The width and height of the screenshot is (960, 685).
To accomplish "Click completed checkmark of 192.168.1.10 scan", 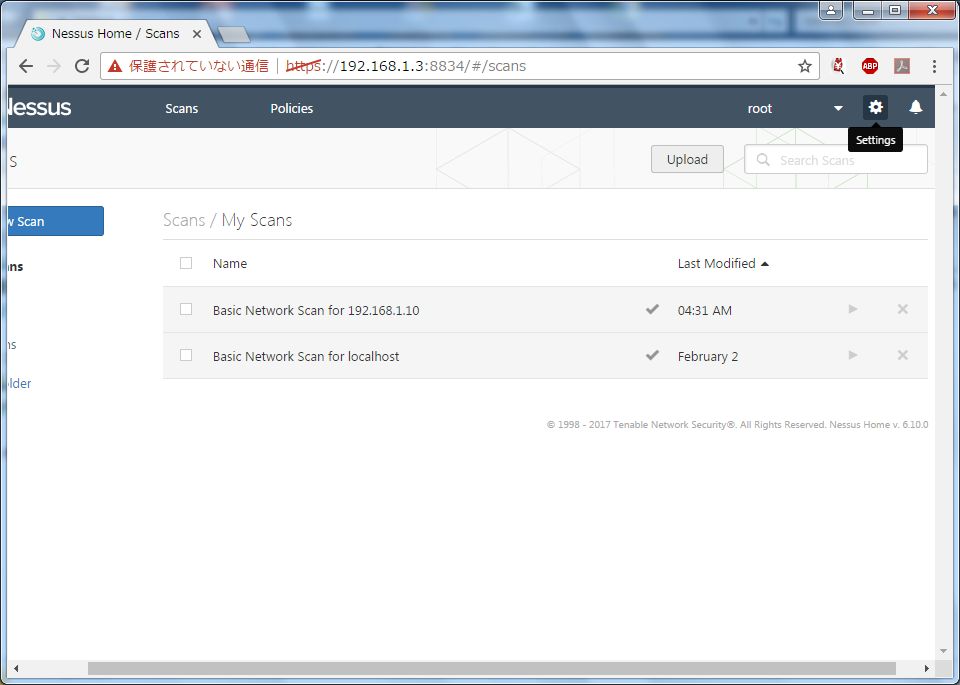I will point(652,309).
